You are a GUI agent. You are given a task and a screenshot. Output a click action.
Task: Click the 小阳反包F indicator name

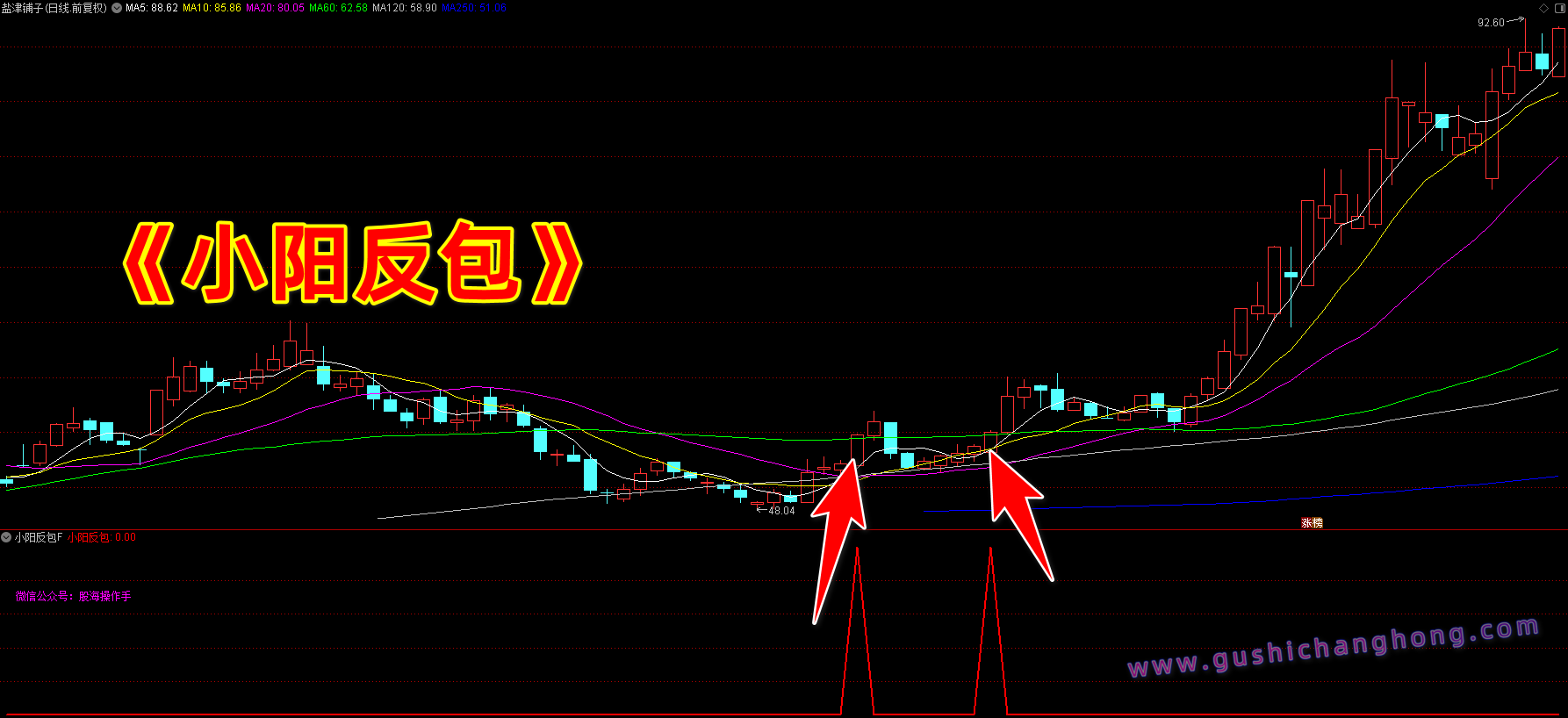pos(39,537)
